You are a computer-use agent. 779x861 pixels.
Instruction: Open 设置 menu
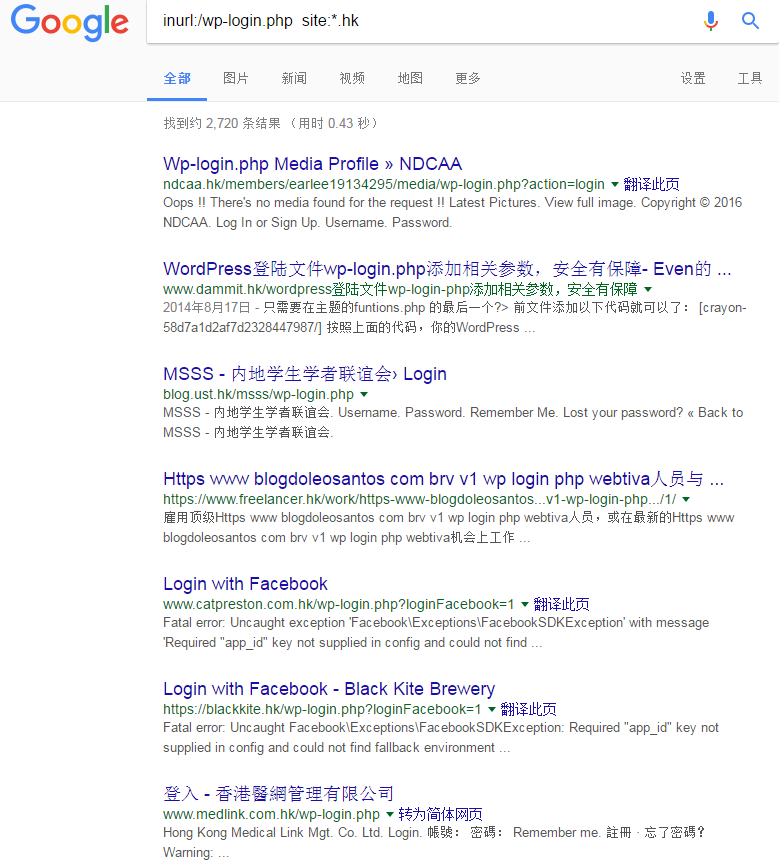693,79
